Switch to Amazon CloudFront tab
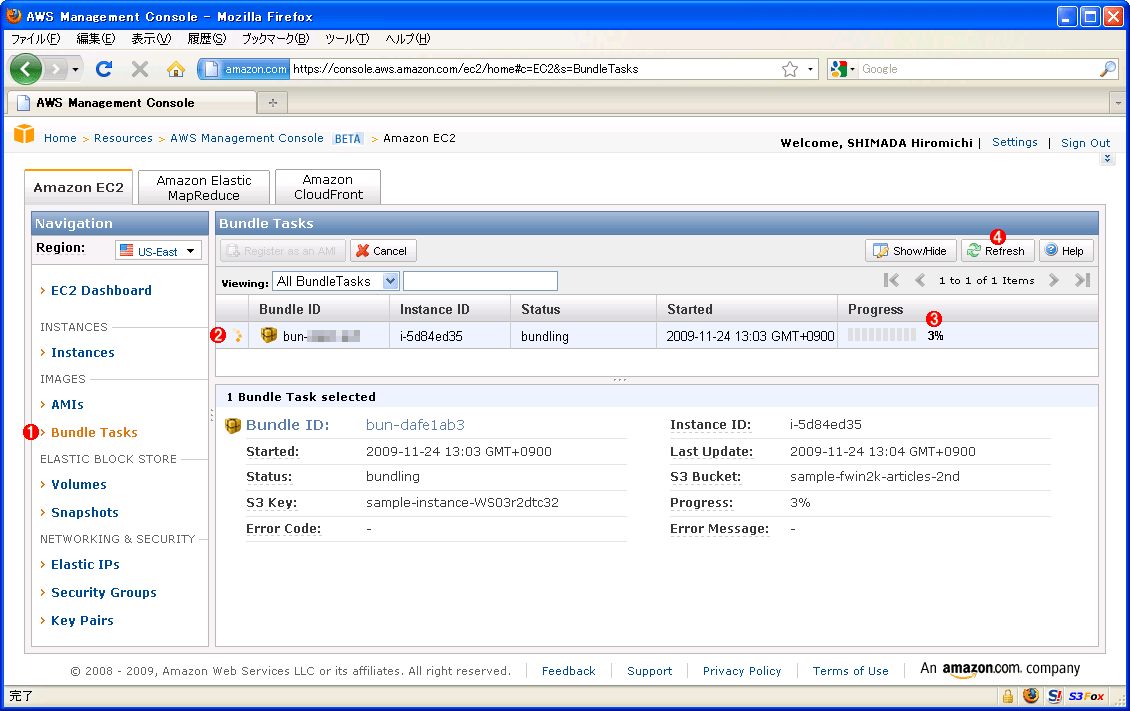The height and width of the screenshot is (711, 1130). [x=328, y=187]
